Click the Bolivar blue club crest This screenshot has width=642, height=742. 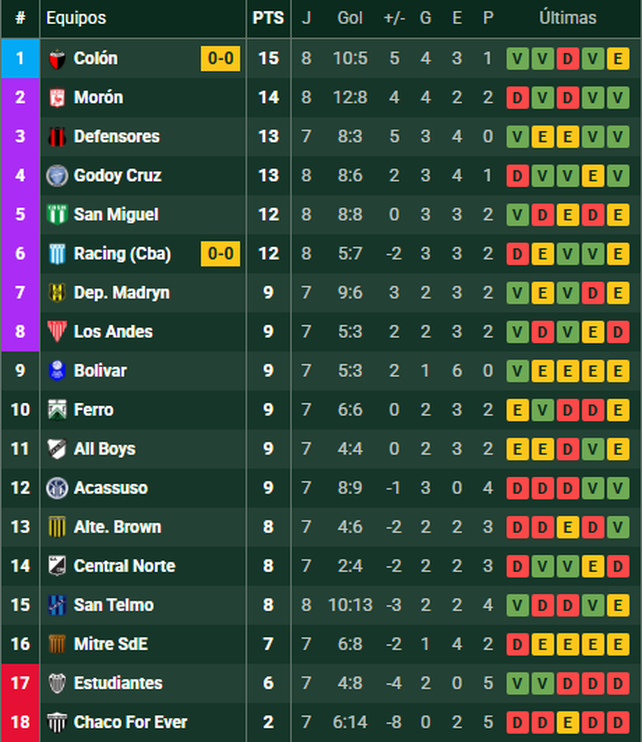(57, 371)
